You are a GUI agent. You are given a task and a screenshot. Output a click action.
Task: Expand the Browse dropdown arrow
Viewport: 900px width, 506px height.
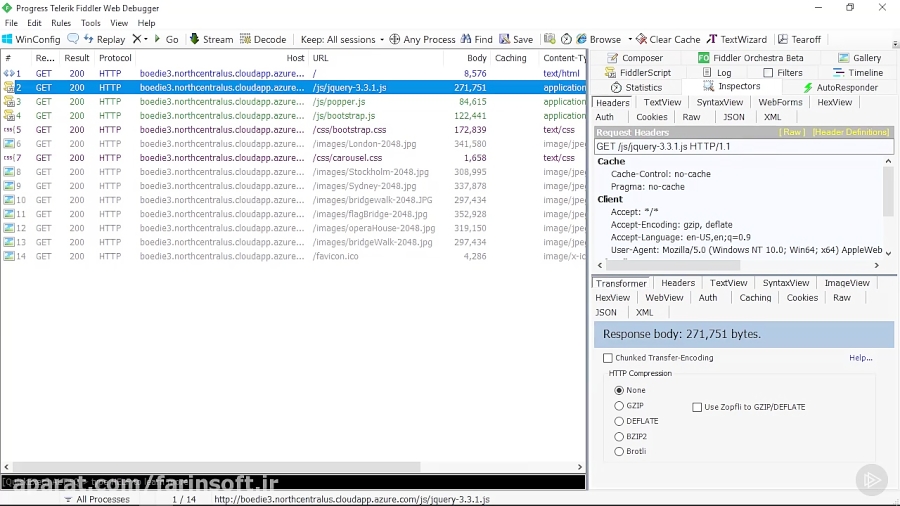pyautogui.click(x=630, y=40)
